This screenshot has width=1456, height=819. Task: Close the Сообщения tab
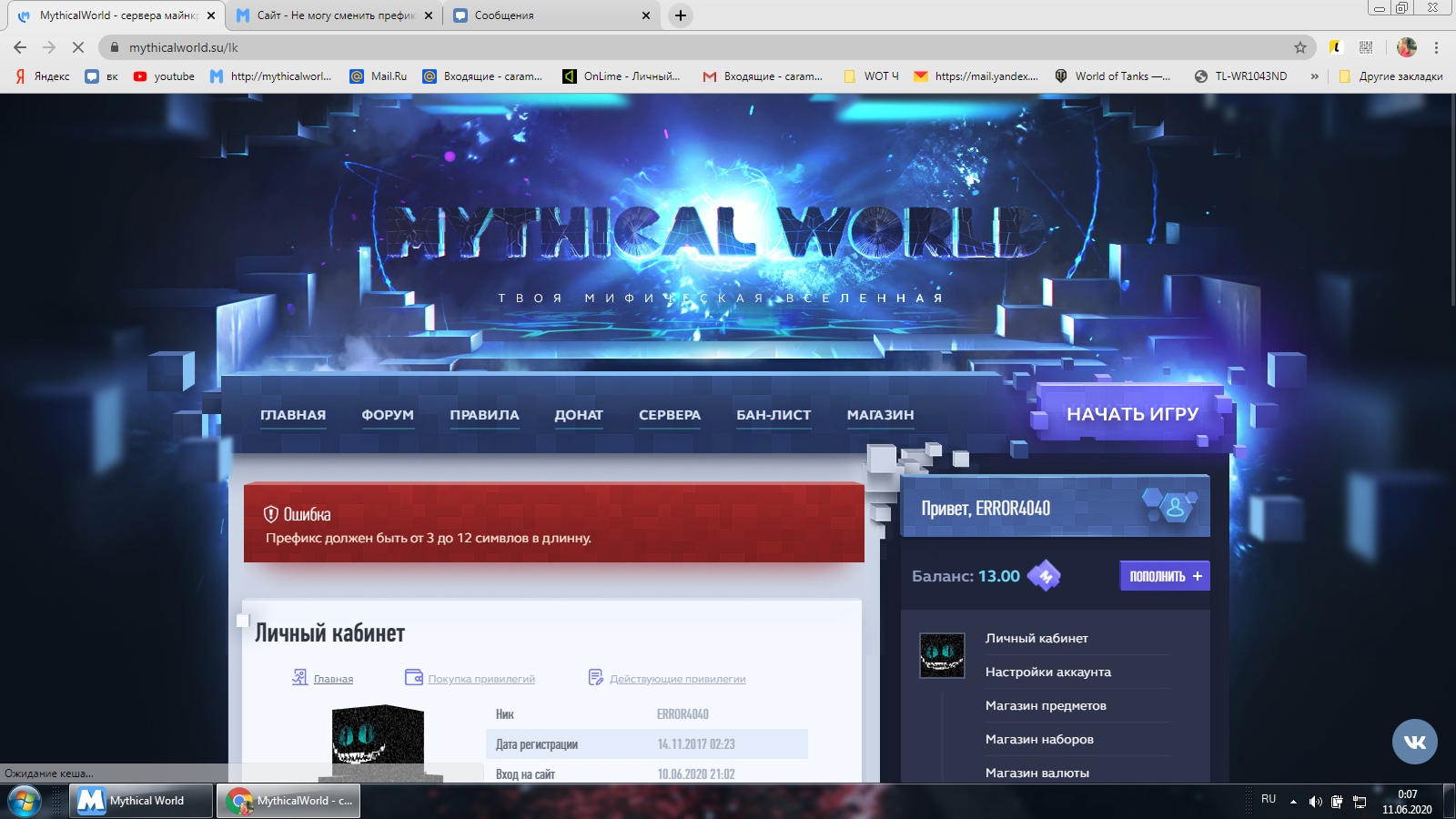click(646, 15)
